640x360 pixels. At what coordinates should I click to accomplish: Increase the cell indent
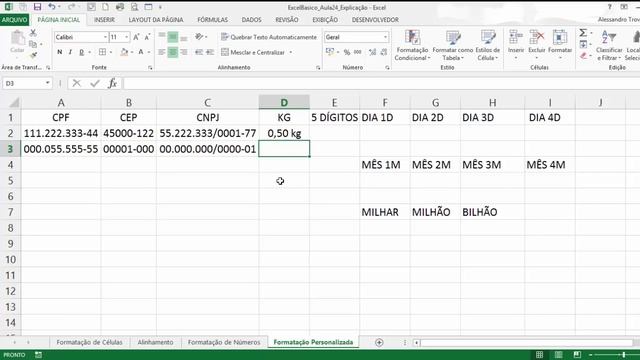210,52
